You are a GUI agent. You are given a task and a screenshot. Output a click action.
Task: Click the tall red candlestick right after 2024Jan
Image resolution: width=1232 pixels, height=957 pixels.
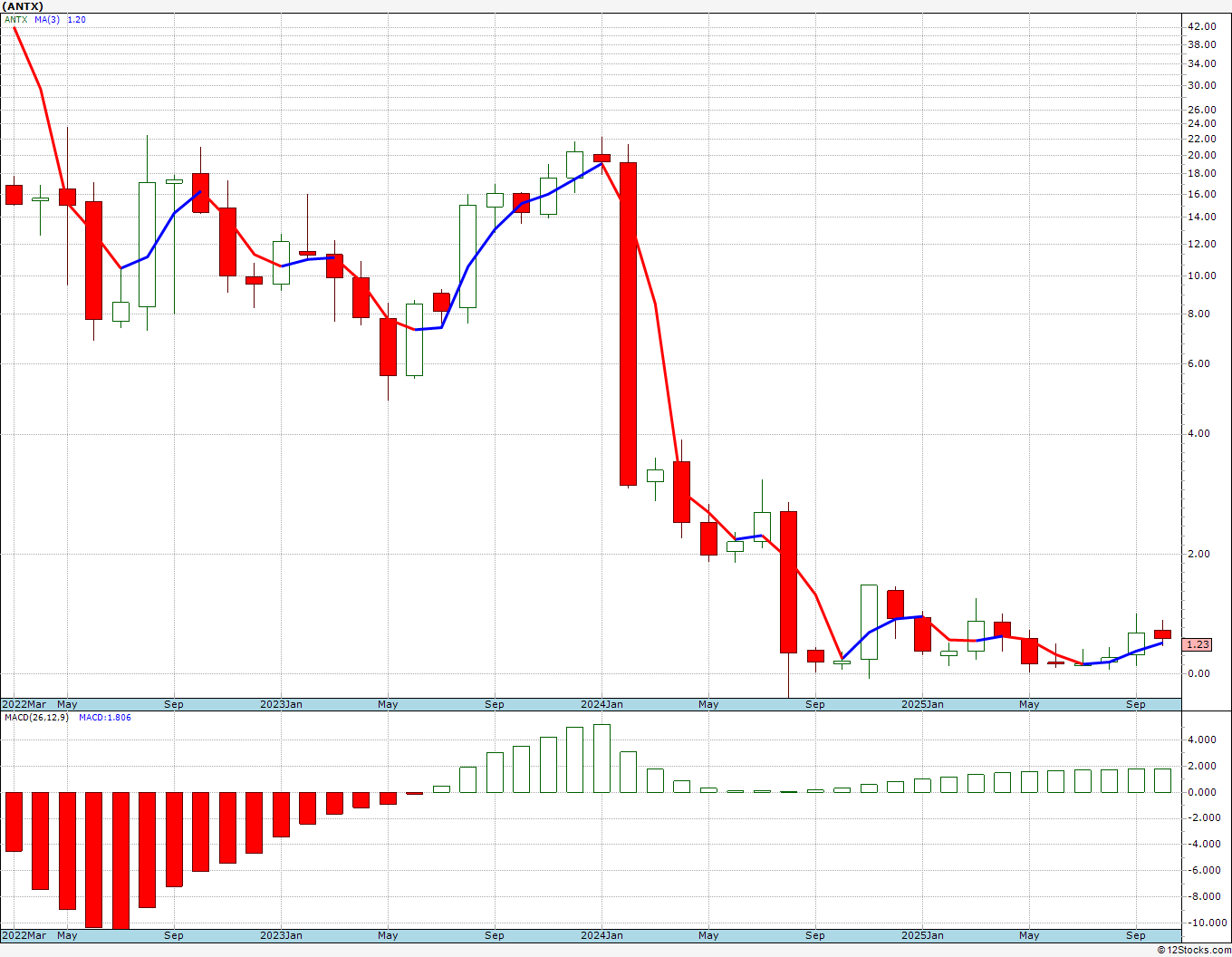[x=628, y=324]
